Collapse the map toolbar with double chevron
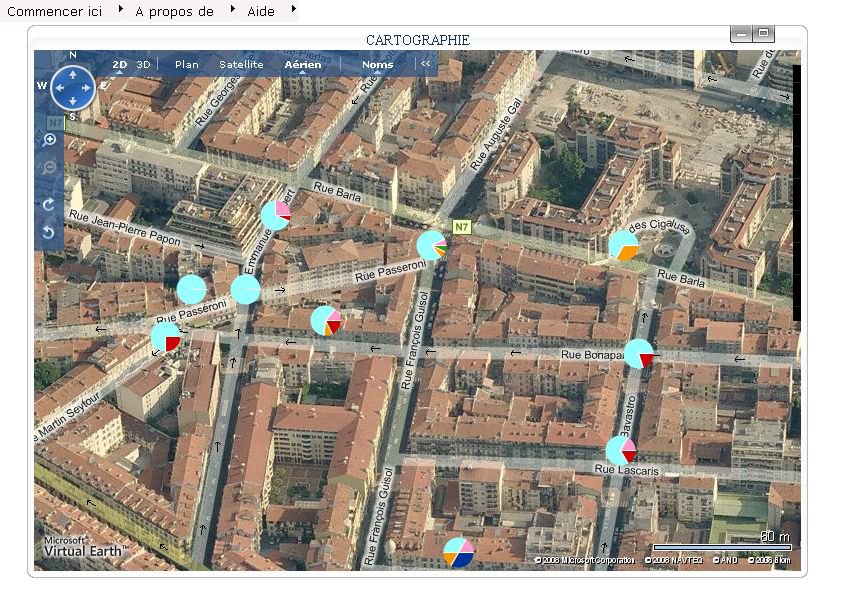This screenshot has height=596, width=848. click(x=425, y=64)
